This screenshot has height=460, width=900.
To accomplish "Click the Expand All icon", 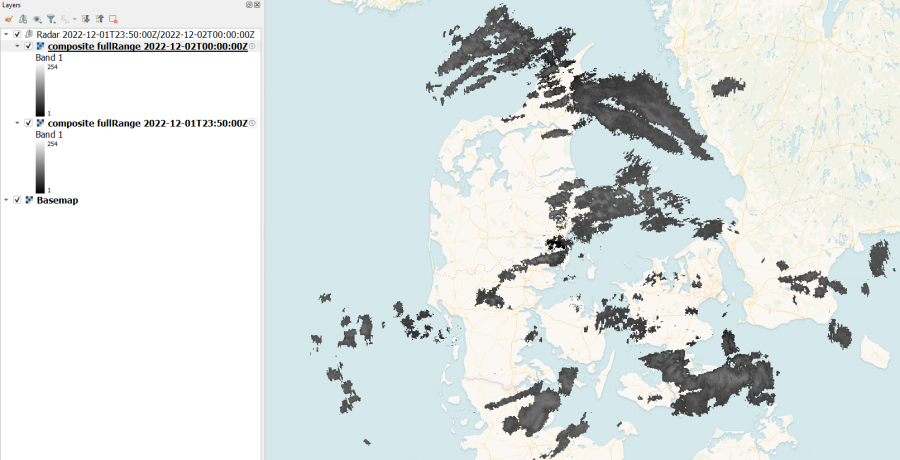I will tap(86, 19).
